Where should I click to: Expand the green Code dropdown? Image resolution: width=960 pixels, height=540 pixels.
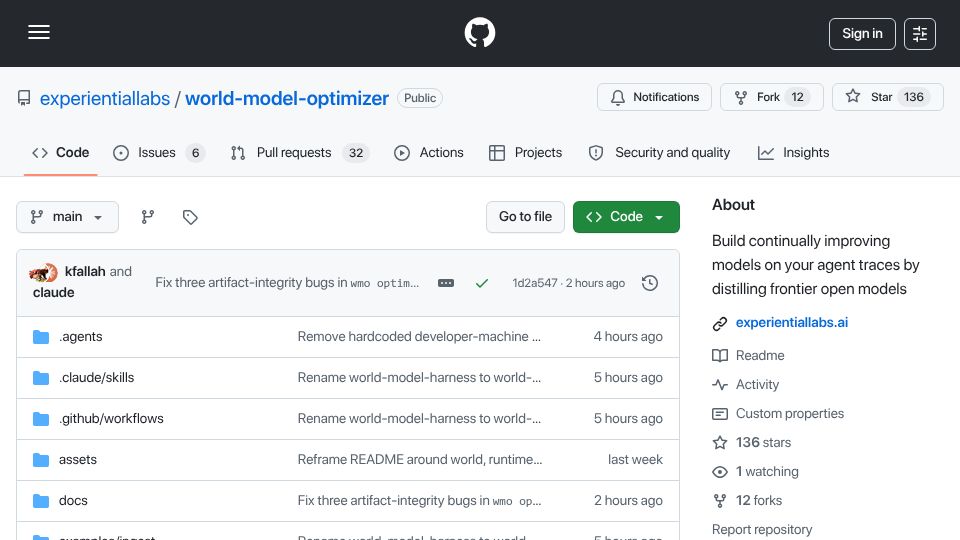(626, 217)
